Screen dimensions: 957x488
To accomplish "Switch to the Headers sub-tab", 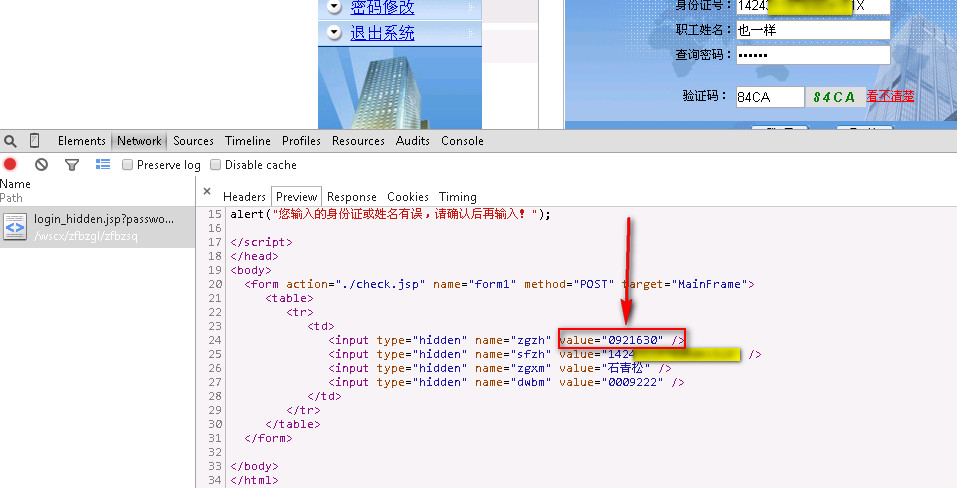I will coord(244,196).
